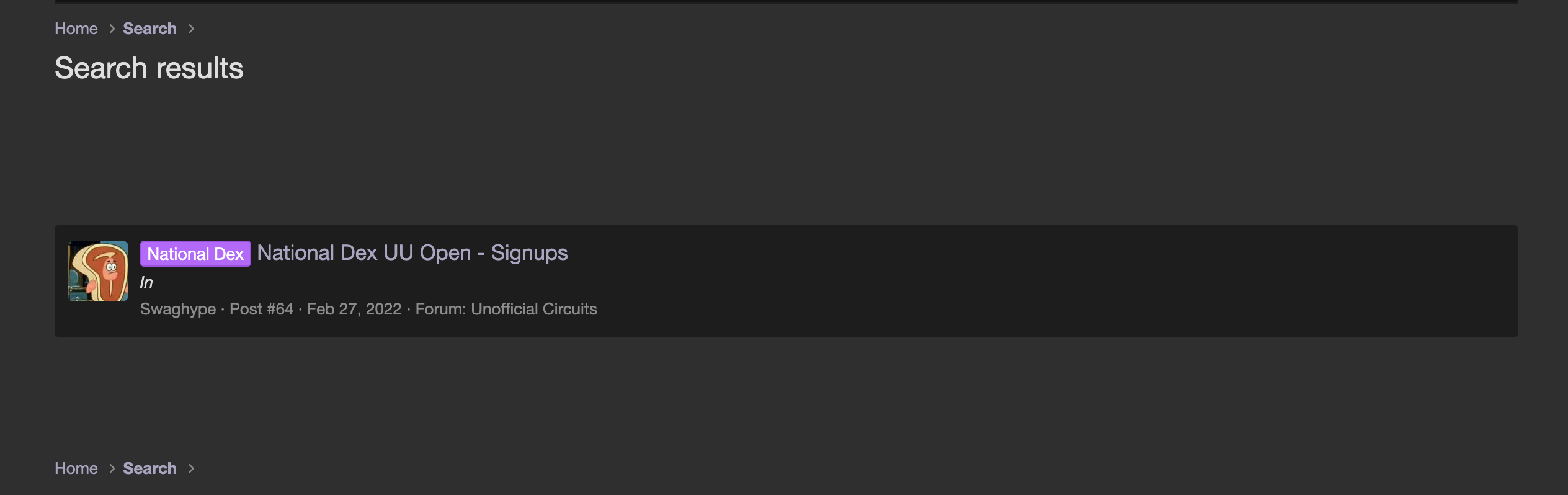The height and width of the screenshot is (495, 1568).
Task: Open Swaghype's steak avatar thumbnail
Action: click(98, 271)
